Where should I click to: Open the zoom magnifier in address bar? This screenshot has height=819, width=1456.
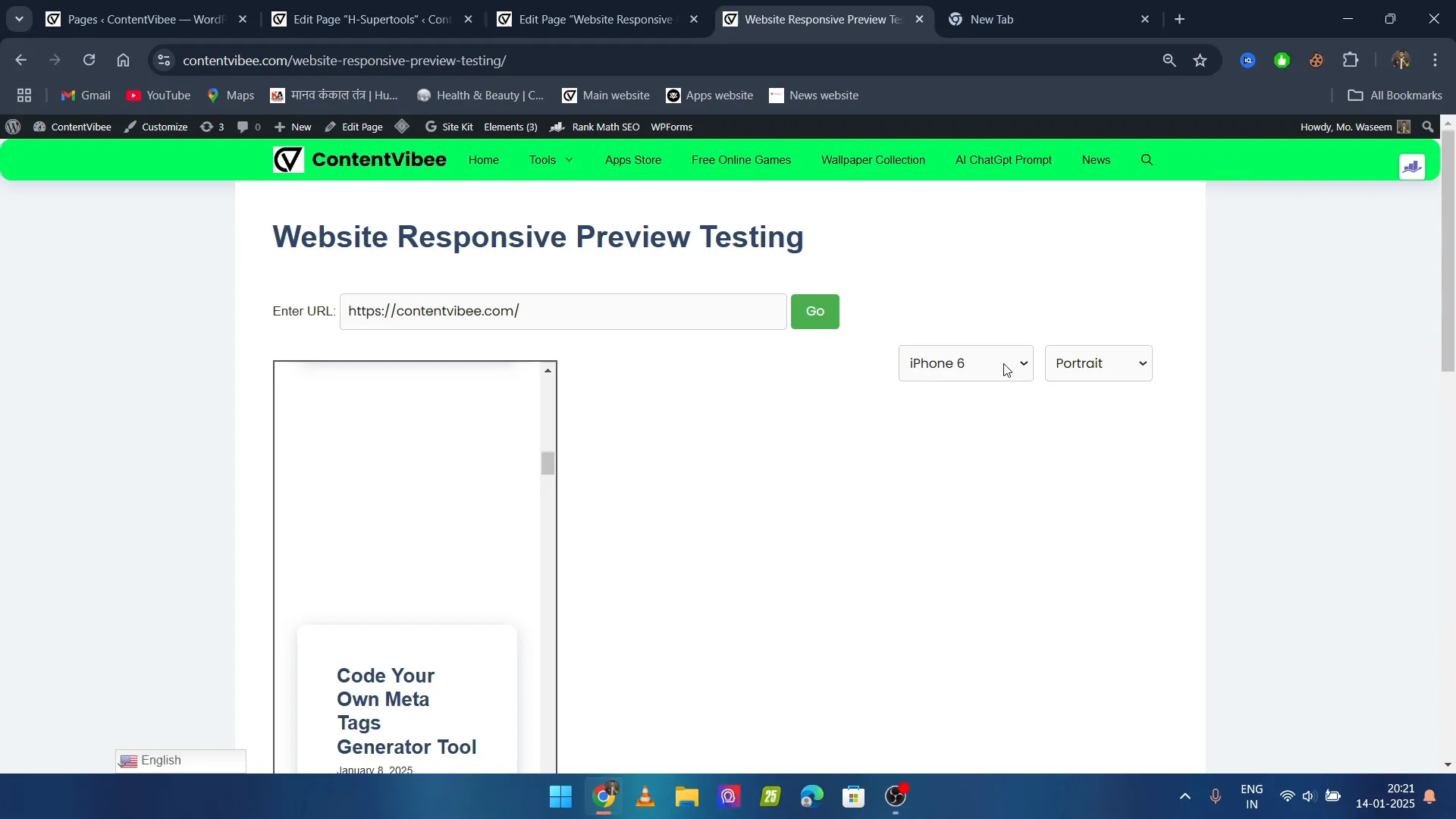coord(1169,60)
